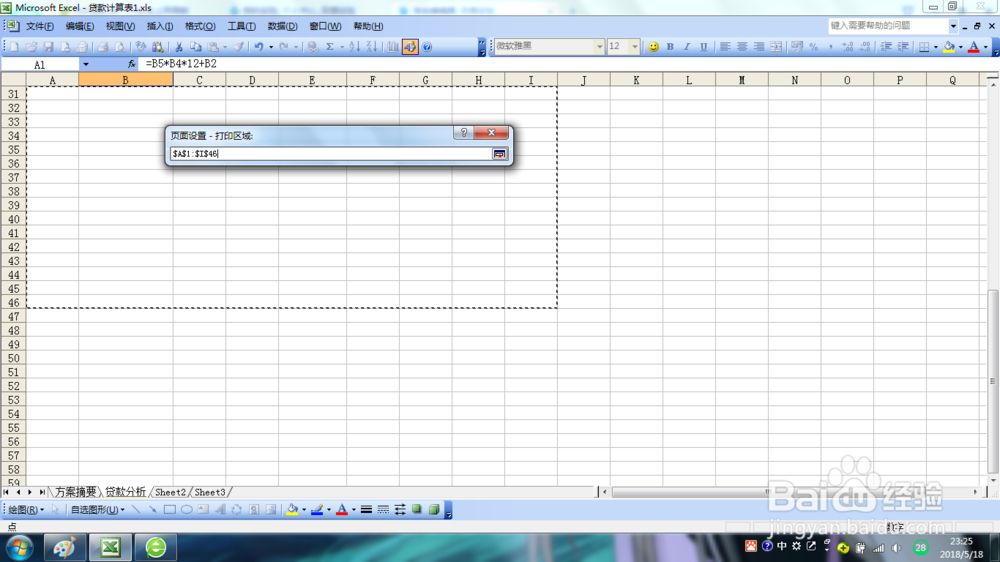Viewport: 1000px width, 562px height.
Task: Select column J header
Action: [584, 80]
